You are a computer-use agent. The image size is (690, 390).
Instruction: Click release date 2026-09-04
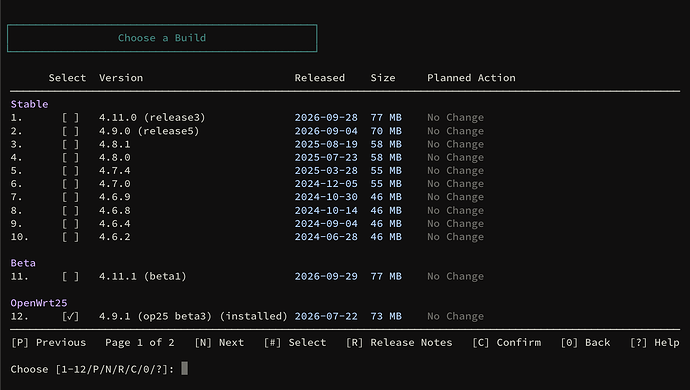(326, 131)
